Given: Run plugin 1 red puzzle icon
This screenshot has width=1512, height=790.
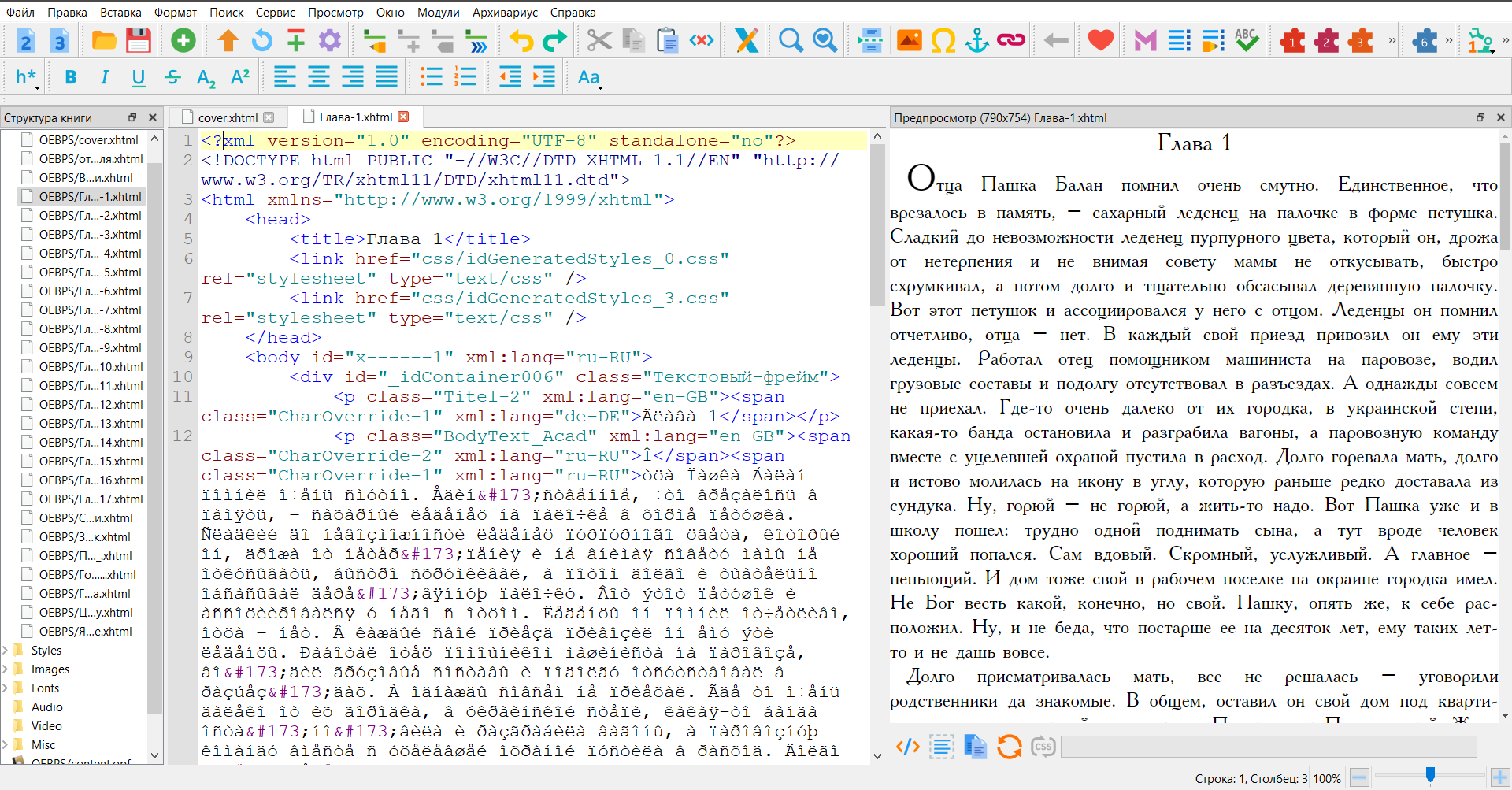Looking at the screenshot, I should pos(1292,40).
